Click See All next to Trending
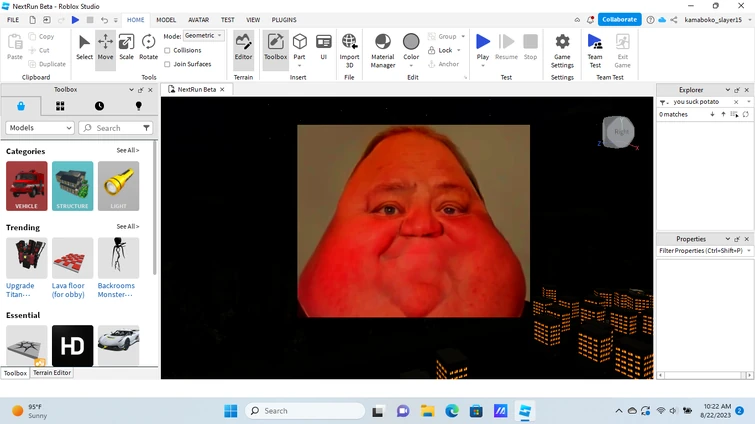This screenshot has height=424, width=755. 127,227
